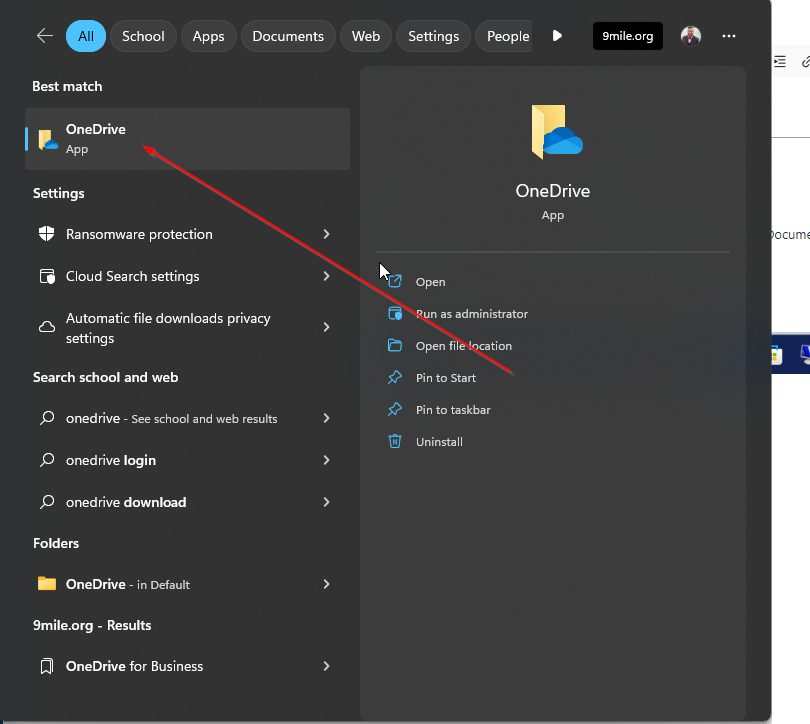Select the All filter tab
This screenshot has height=724, width=810.
[x=86, y=36]
